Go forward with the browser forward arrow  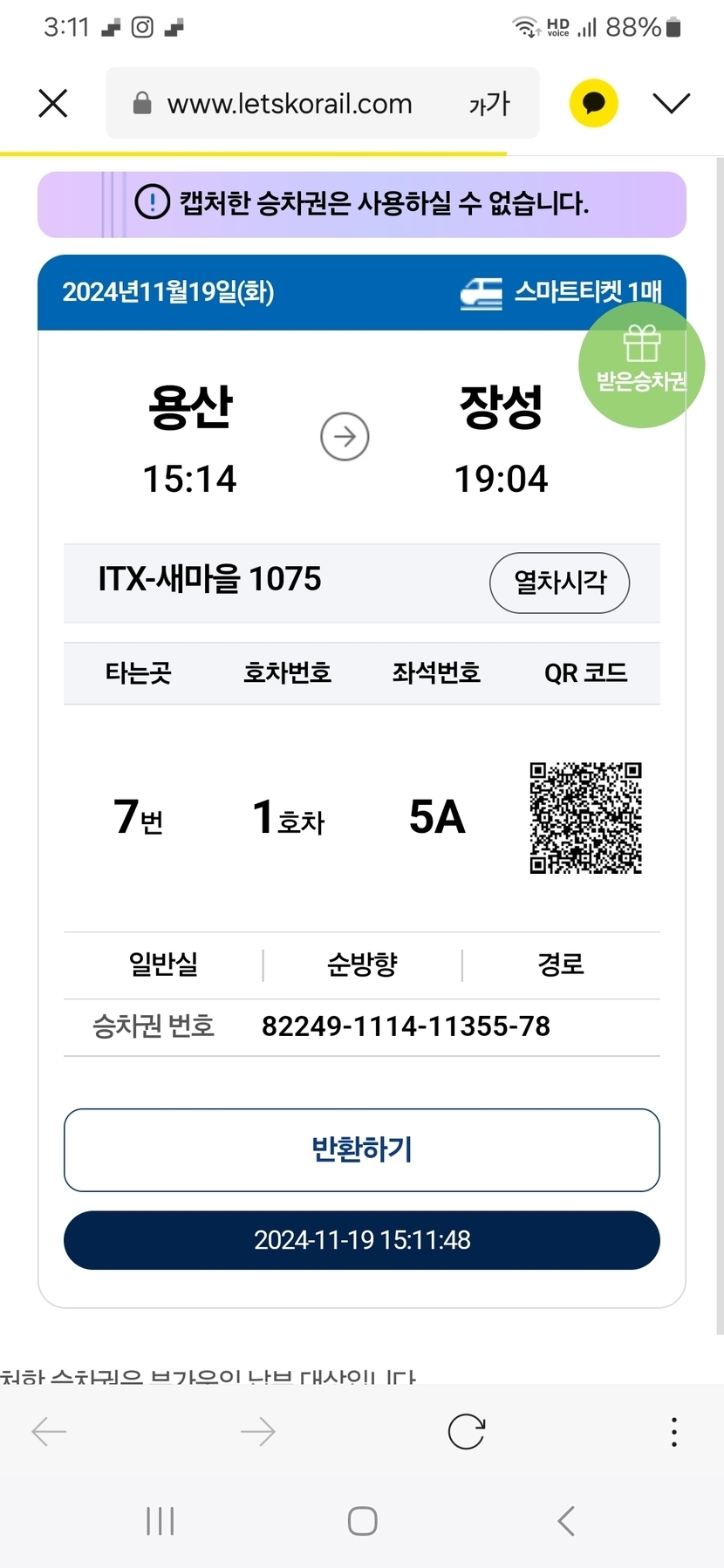(257, 1431)
